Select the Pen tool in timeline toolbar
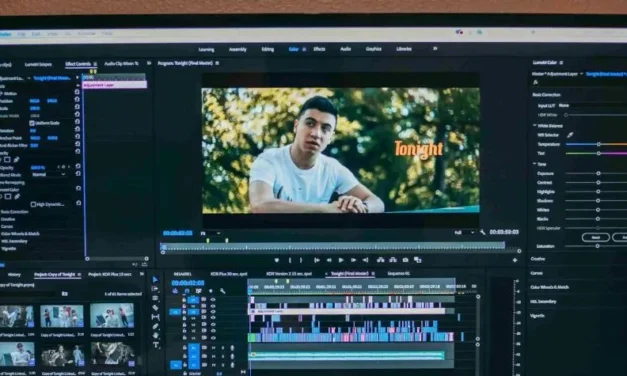 tap(156, 326)
